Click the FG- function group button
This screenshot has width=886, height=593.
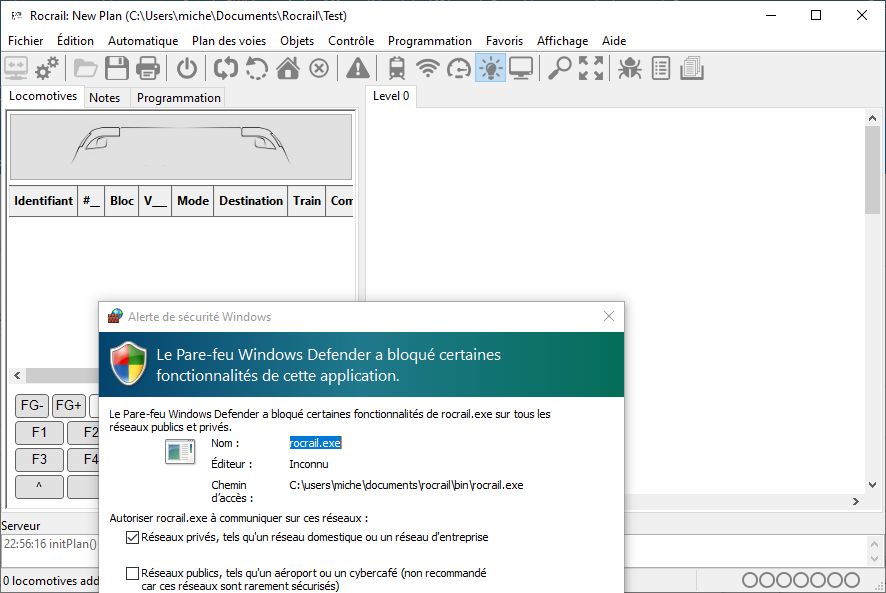pyautogui.click(x=32, y=405)
